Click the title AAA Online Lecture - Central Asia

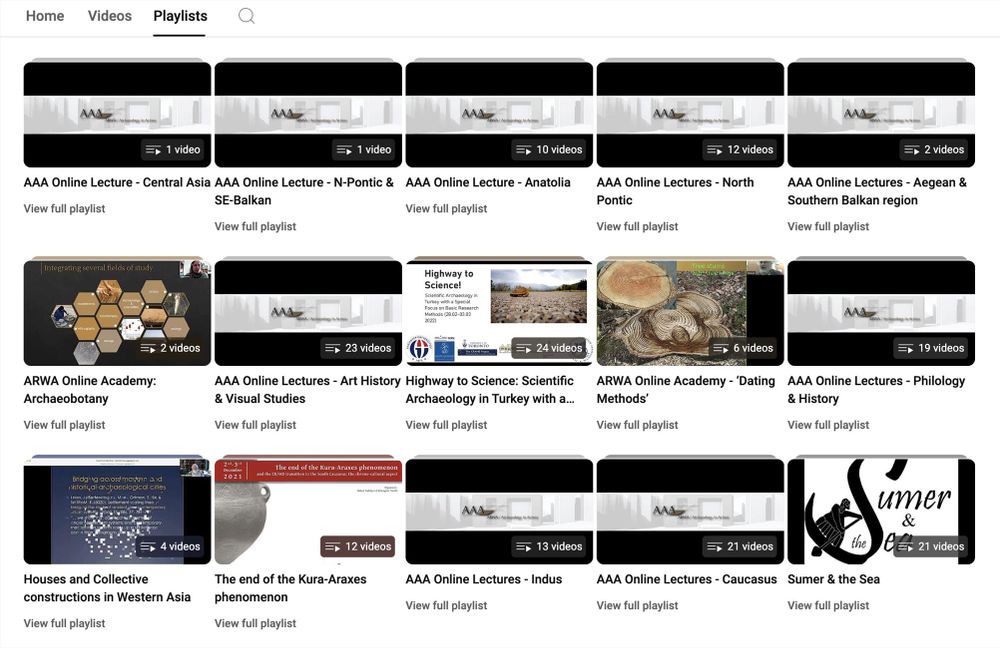(x=117, y=182)
